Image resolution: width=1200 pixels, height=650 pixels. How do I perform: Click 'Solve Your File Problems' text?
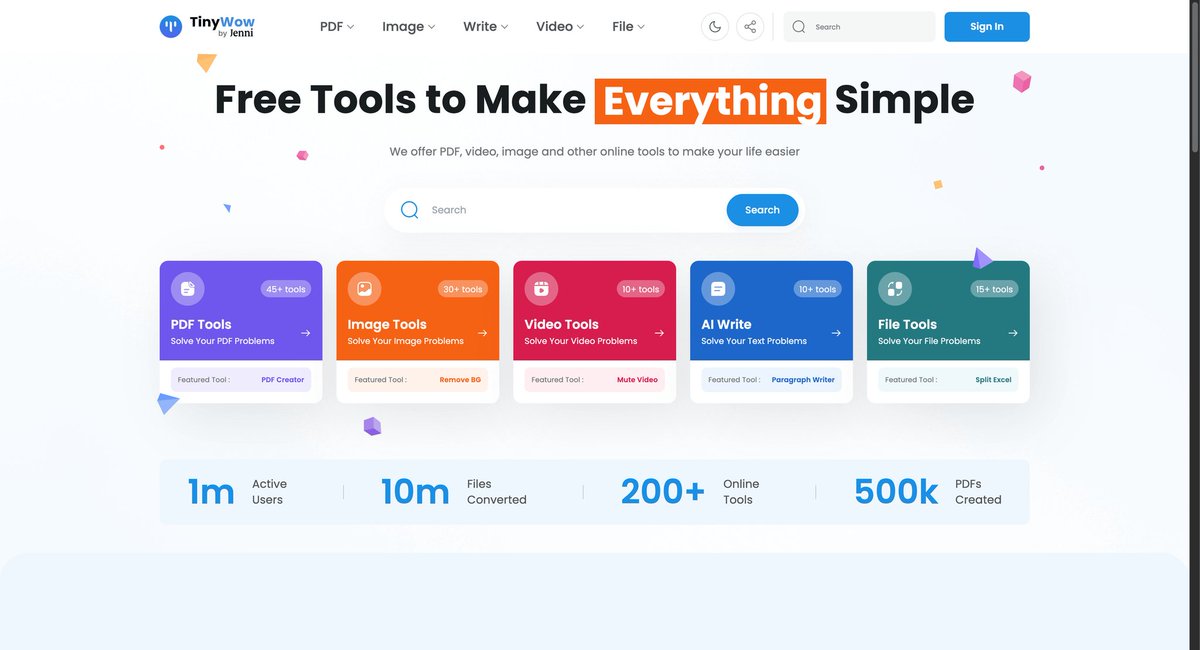(x=929, y=341)
